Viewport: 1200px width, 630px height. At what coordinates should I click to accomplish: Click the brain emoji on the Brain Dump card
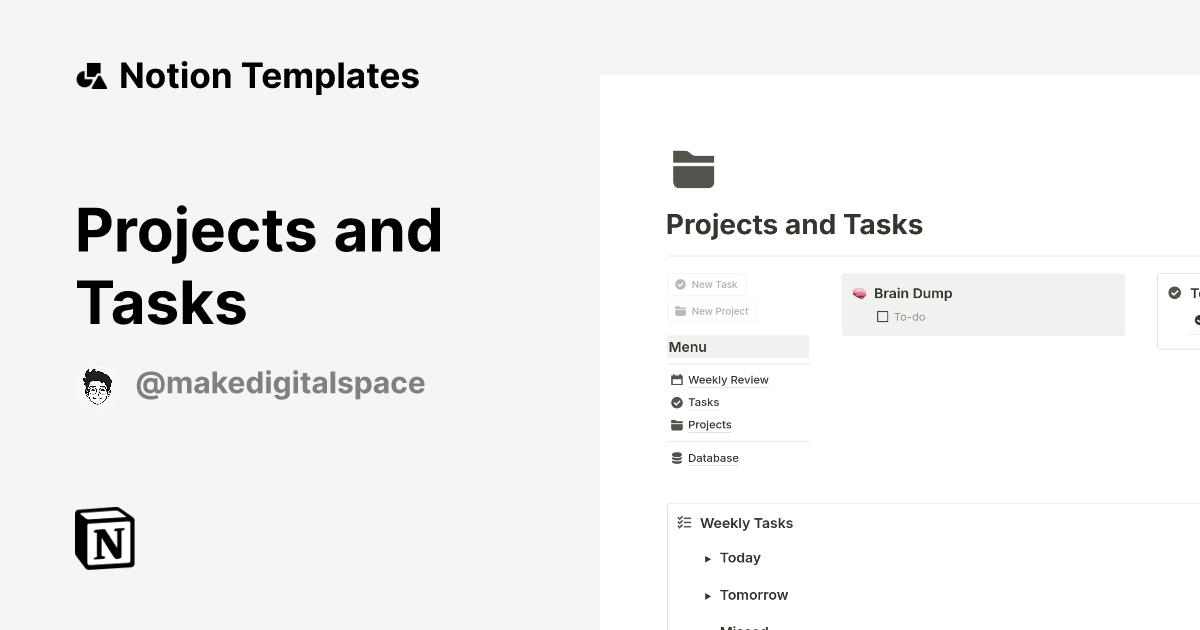(x=860, y=293)
